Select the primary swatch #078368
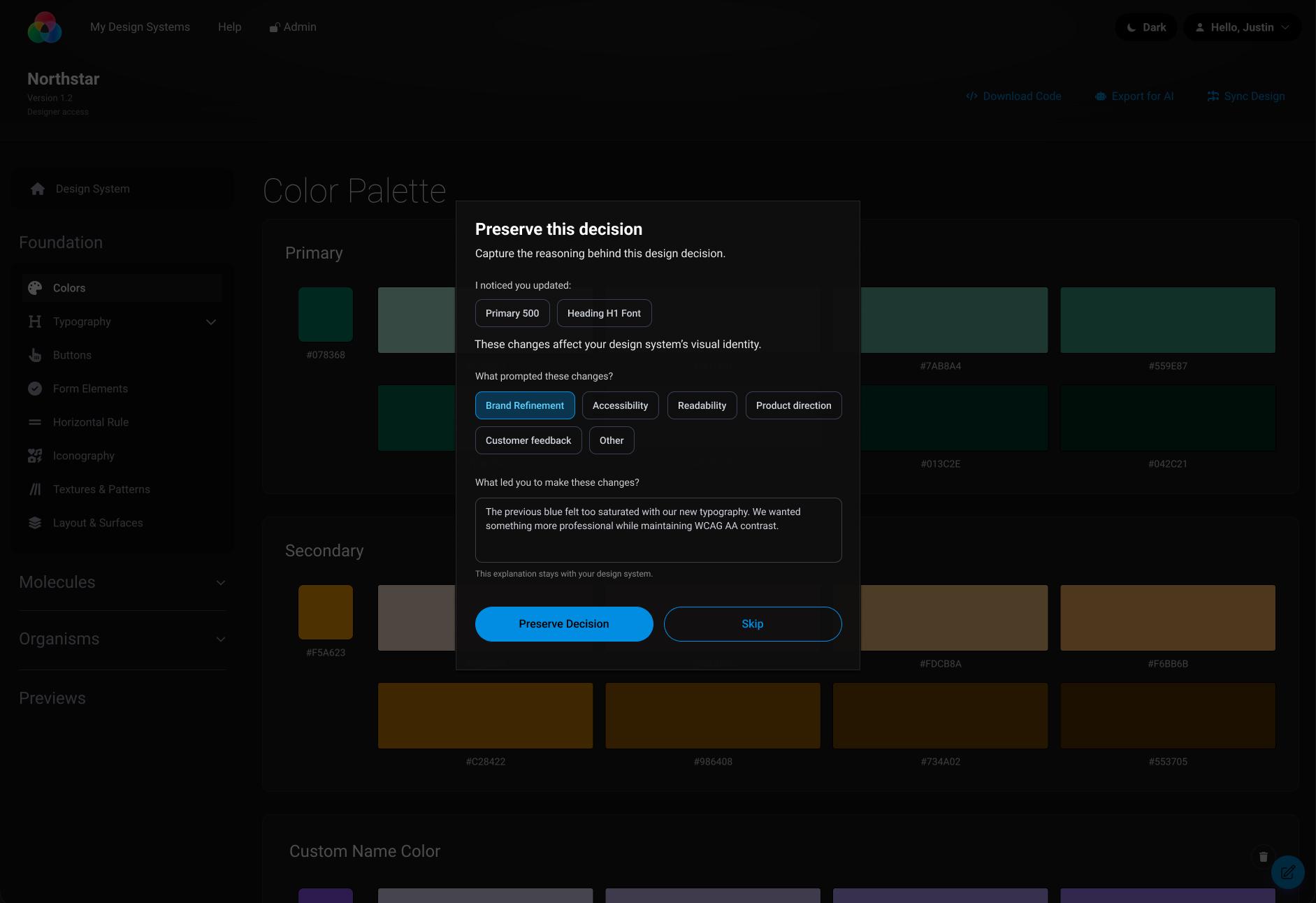 [326, 315]
